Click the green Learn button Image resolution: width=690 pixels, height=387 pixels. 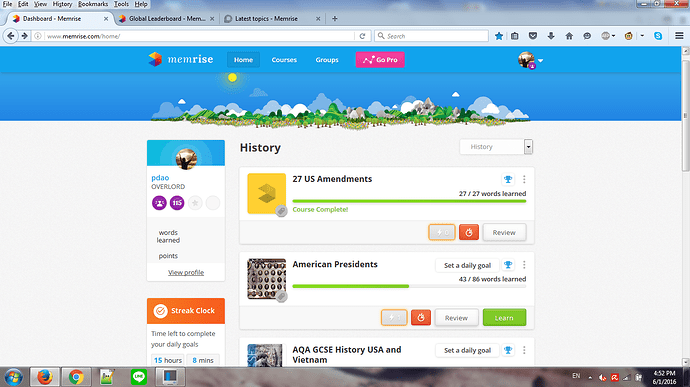[504, 317]
